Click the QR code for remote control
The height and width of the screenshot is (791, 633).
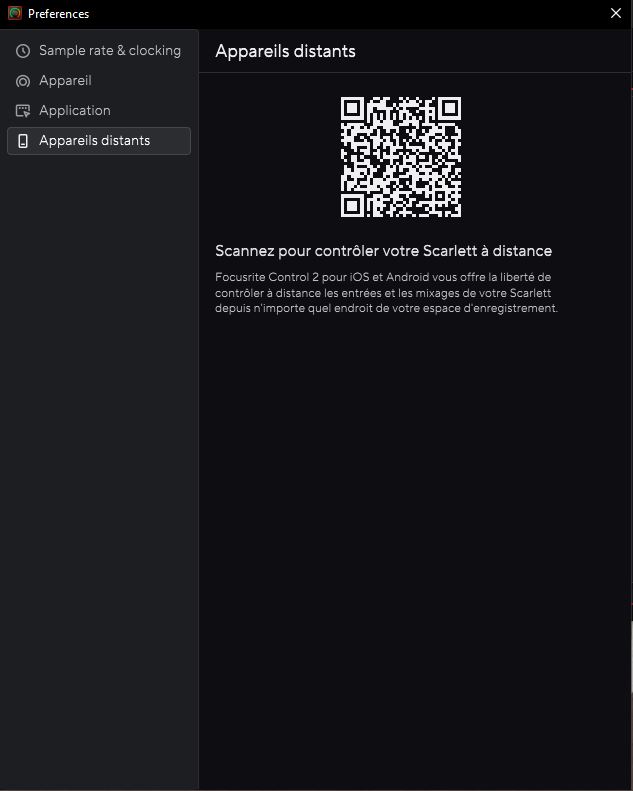(401, 157)
